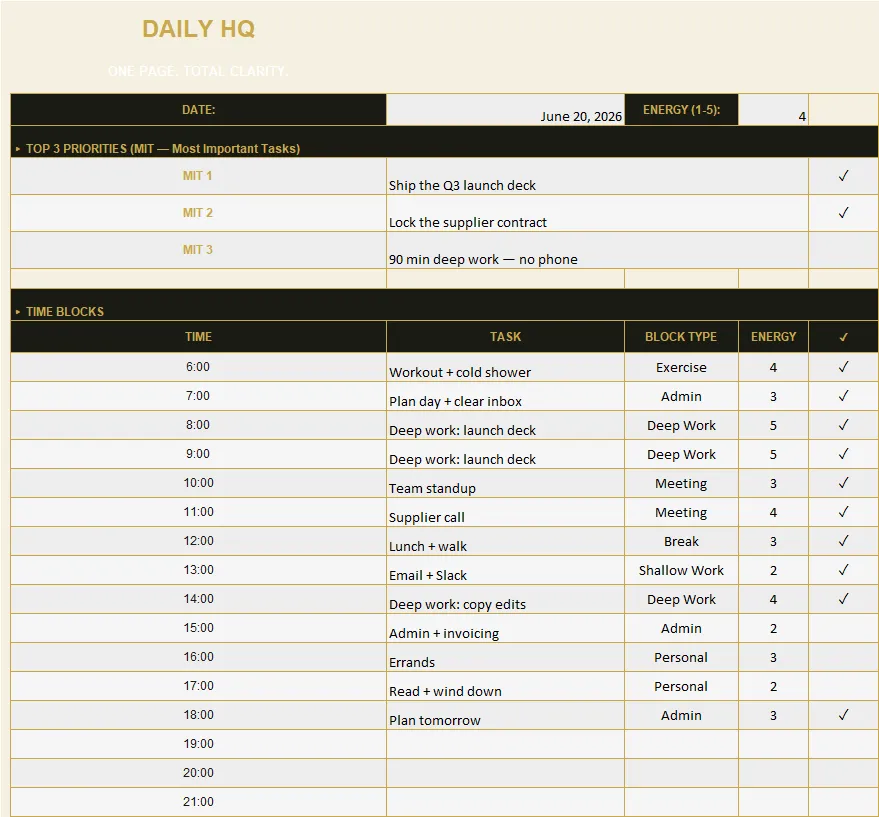Click the empty task cell in the 19:00 row

(505, 744)
